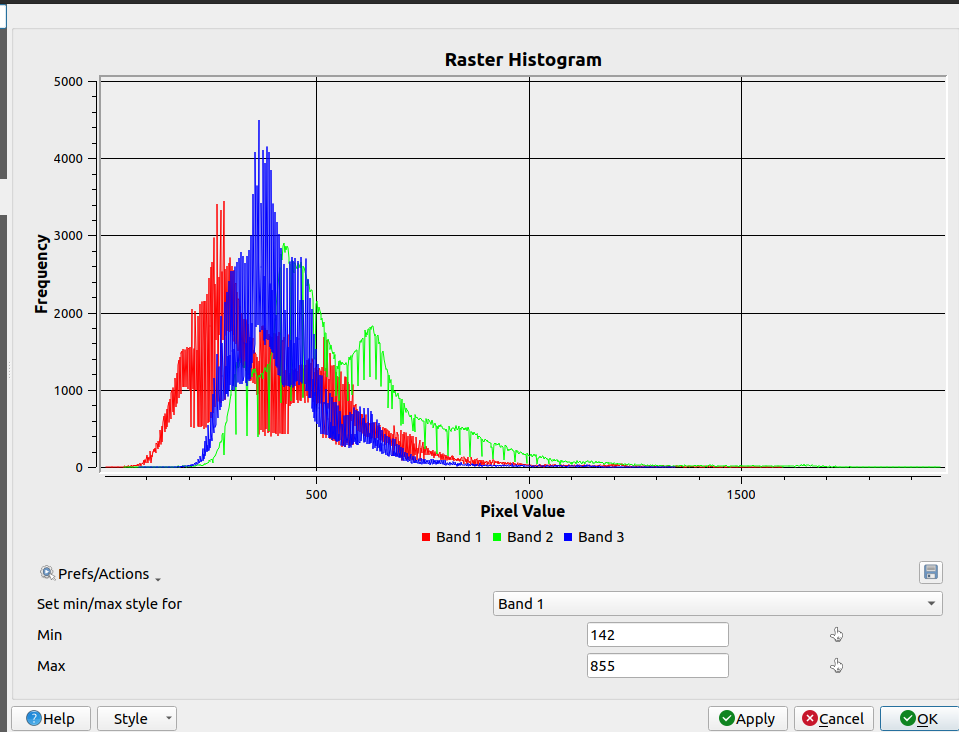This screenshot has width=959, height=732.
Task: Click the red X icon on Cancel
Action: click(808, 718)
